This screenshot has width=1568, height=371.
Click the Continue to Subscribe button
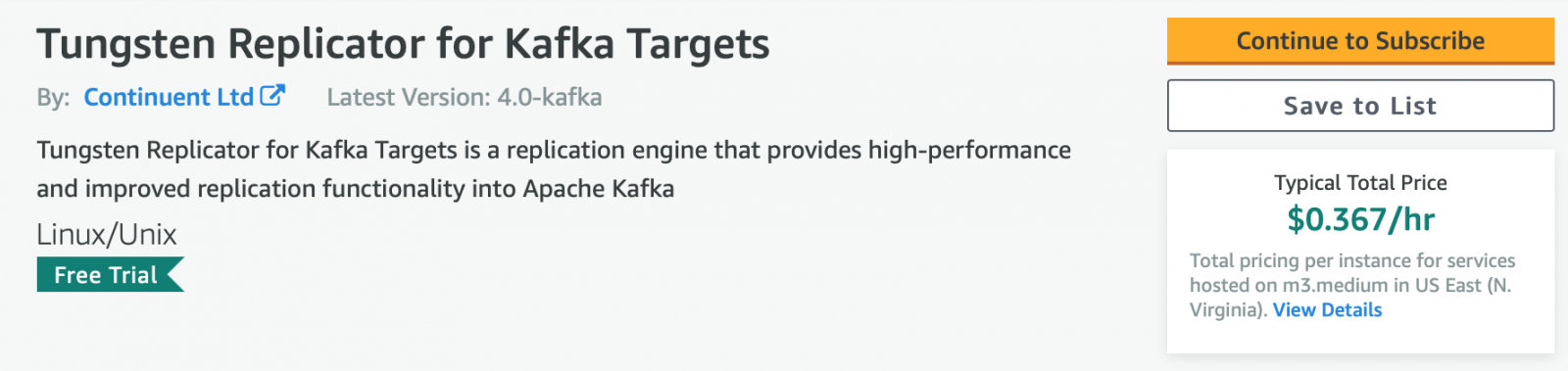1360,41
